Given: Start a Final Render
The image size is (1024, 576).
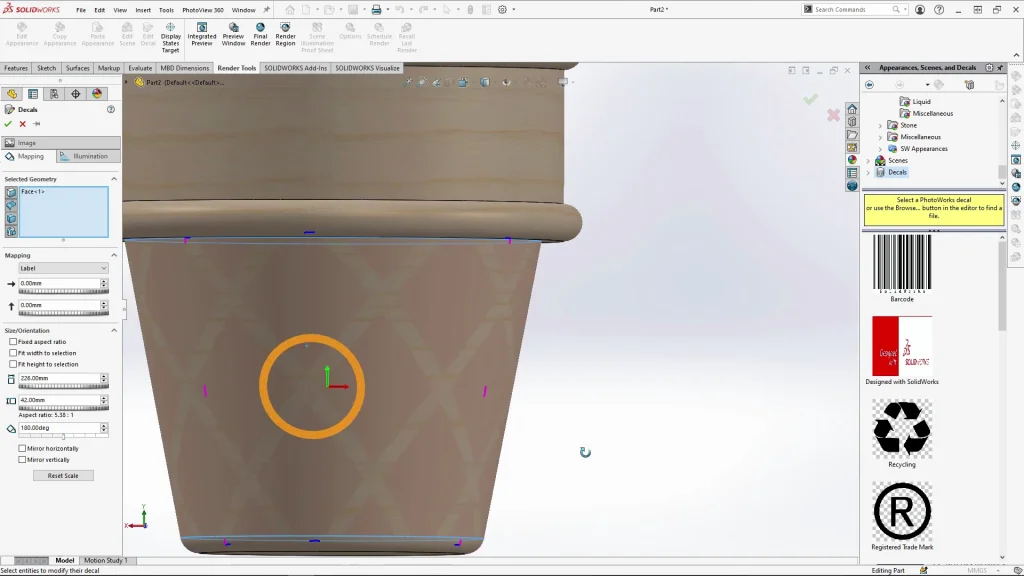Looking at the screenshot, I should (x=260, y=34).
